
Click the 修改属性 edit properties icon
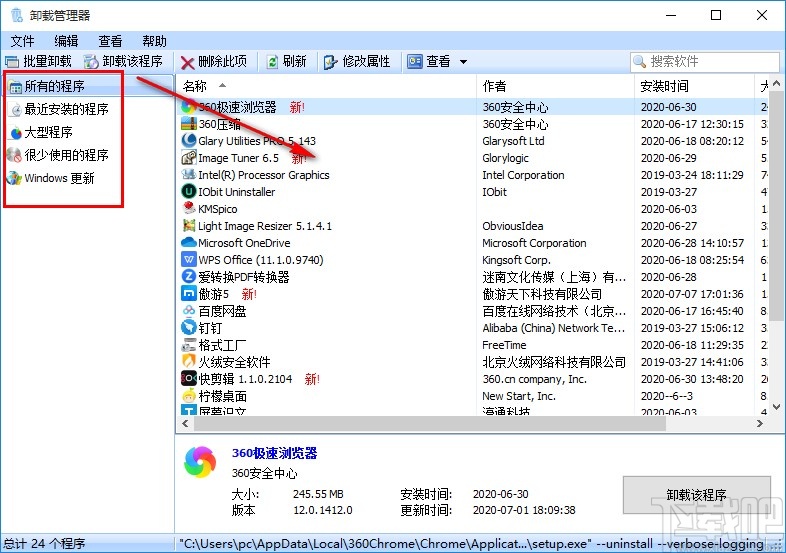point(331,62)
